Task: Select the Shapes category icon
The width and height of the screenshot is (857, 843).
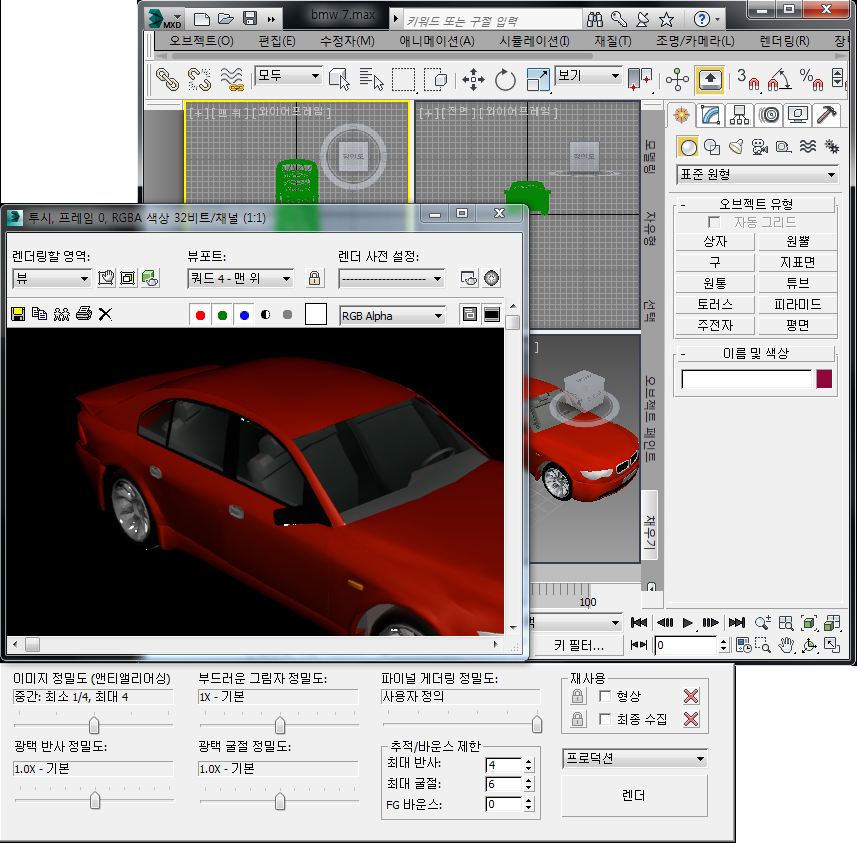Action: pos(712,147)
